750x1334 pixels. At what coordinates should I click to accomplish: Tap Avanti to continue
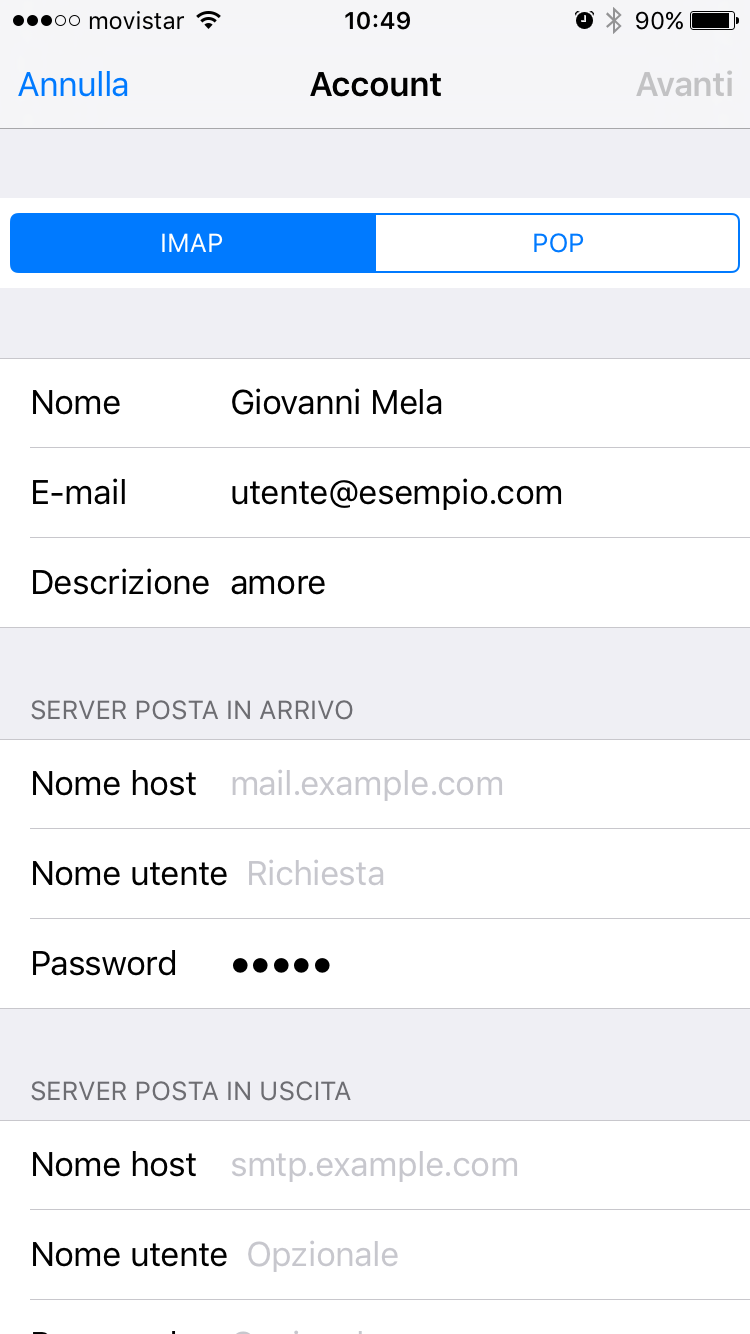685,84
